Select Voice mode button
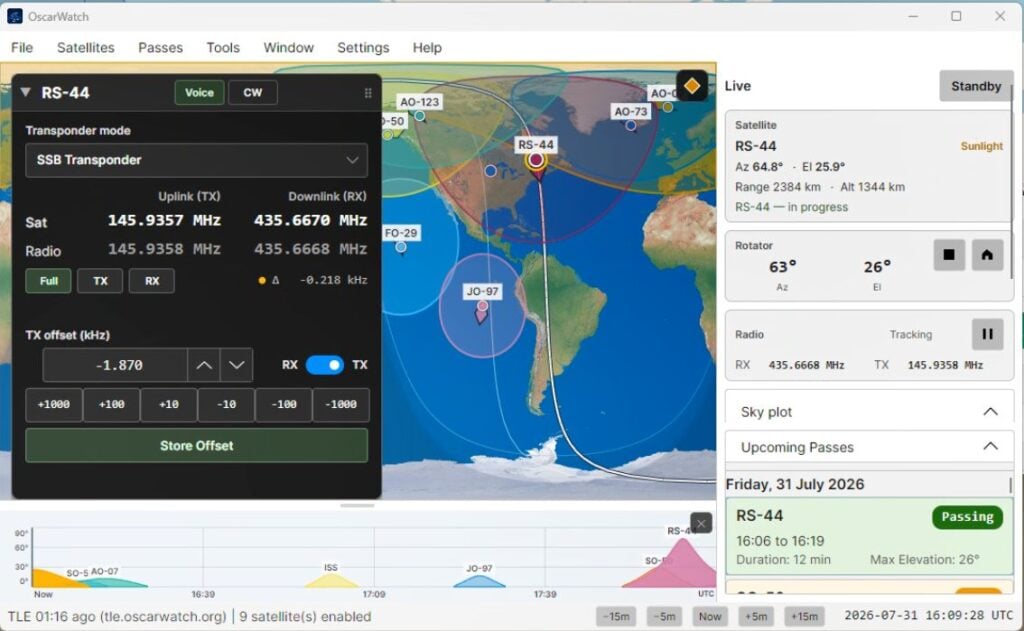 point(199,92)
